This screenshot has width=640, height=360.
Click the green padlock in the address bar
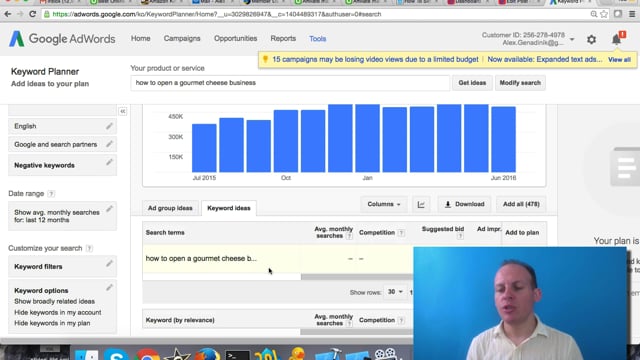click(x=47, y=14)
